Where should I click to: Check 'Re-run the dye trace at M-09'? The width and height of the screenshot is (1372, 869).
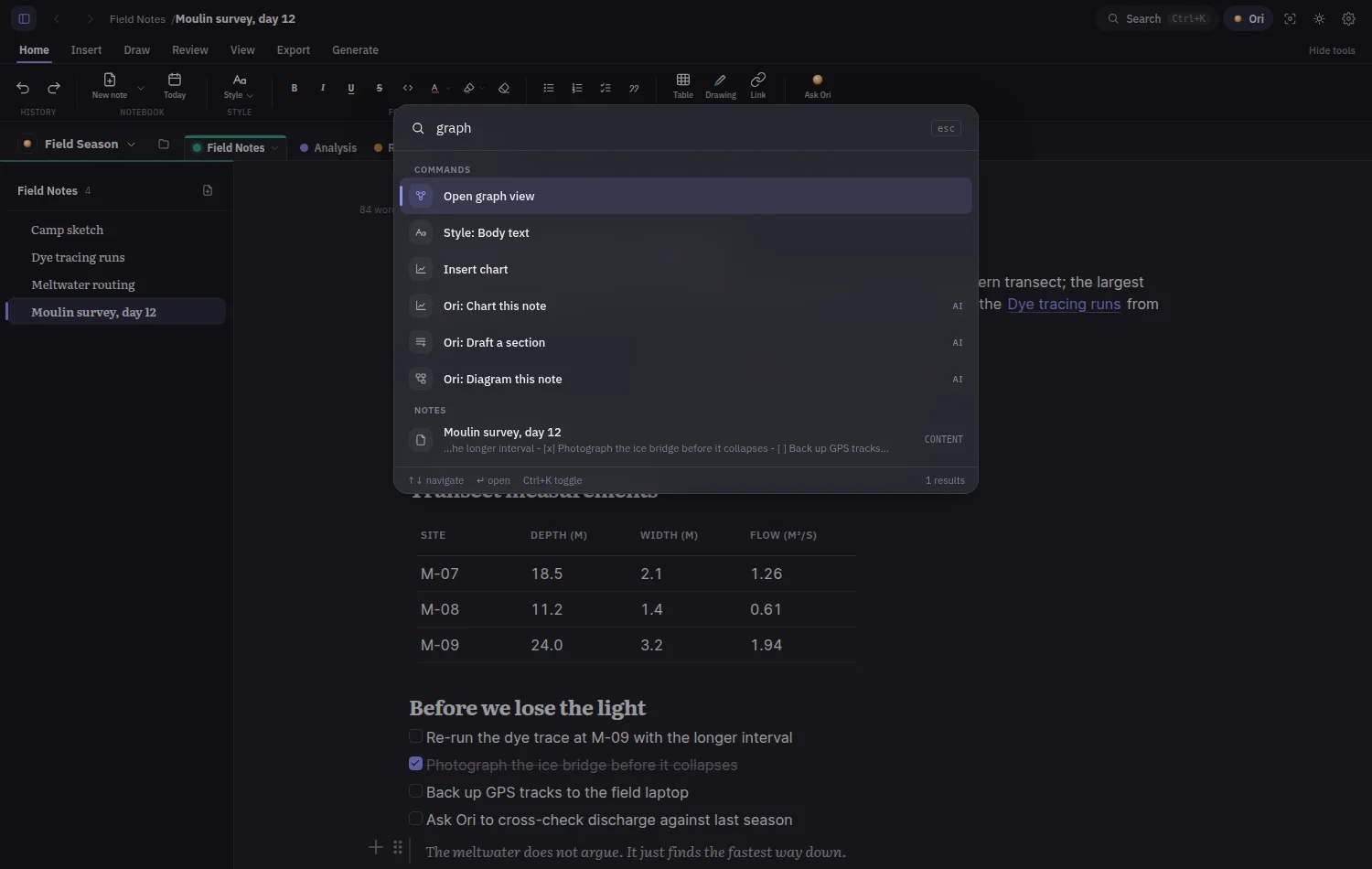[x=415, y=736]
